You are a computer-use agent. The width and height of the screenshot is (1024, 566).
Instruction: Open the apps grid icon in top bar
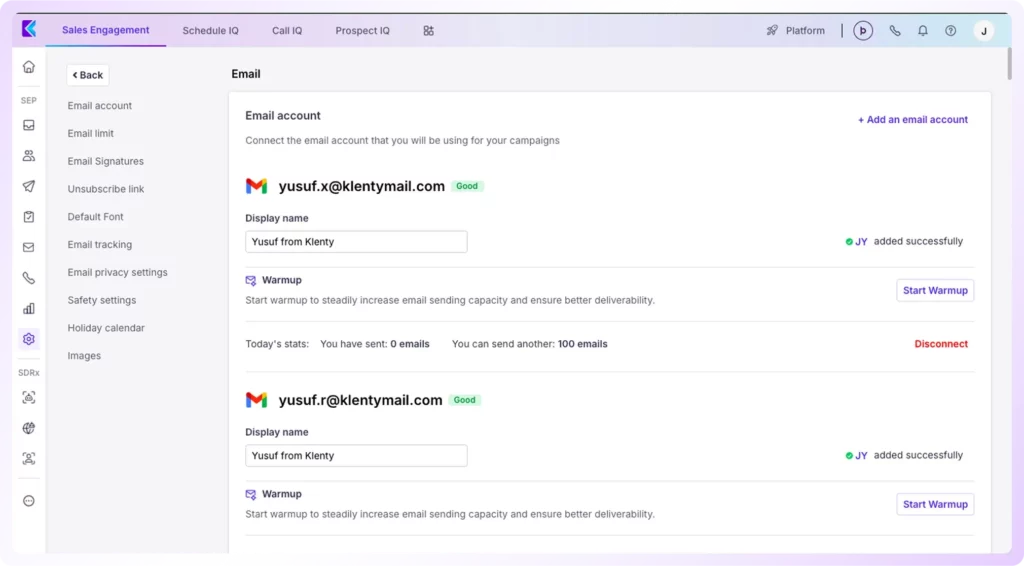coord(428,31)
